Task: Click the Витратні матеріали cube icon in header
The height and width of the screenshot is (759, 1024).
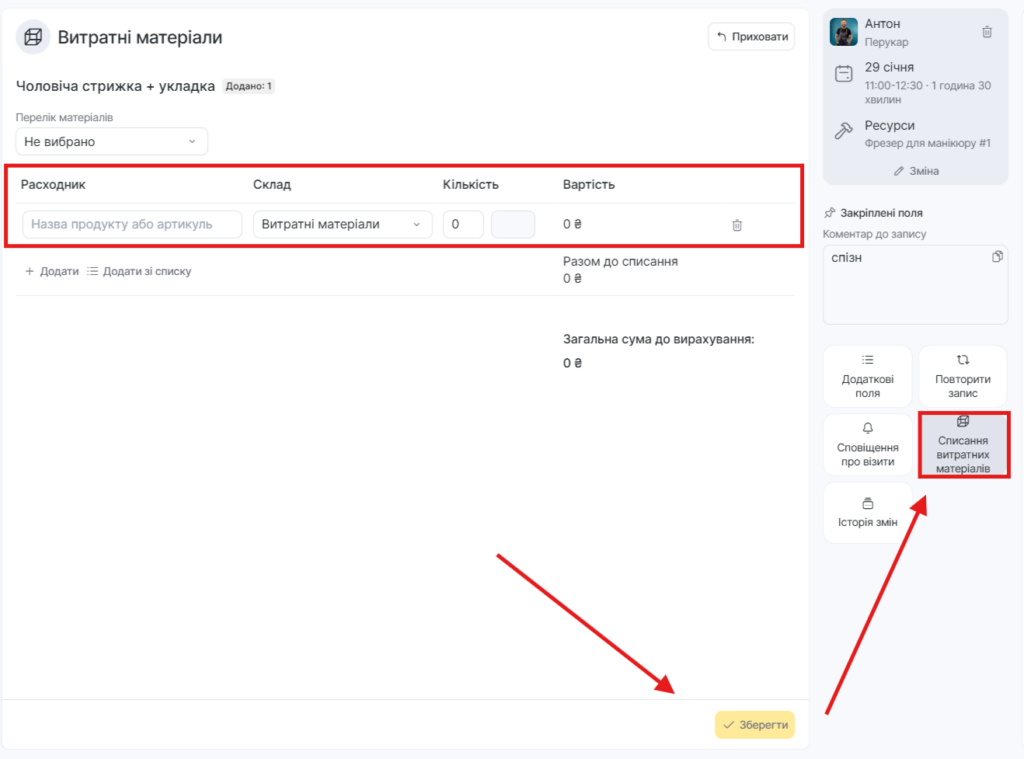Action: pos(34,38)
